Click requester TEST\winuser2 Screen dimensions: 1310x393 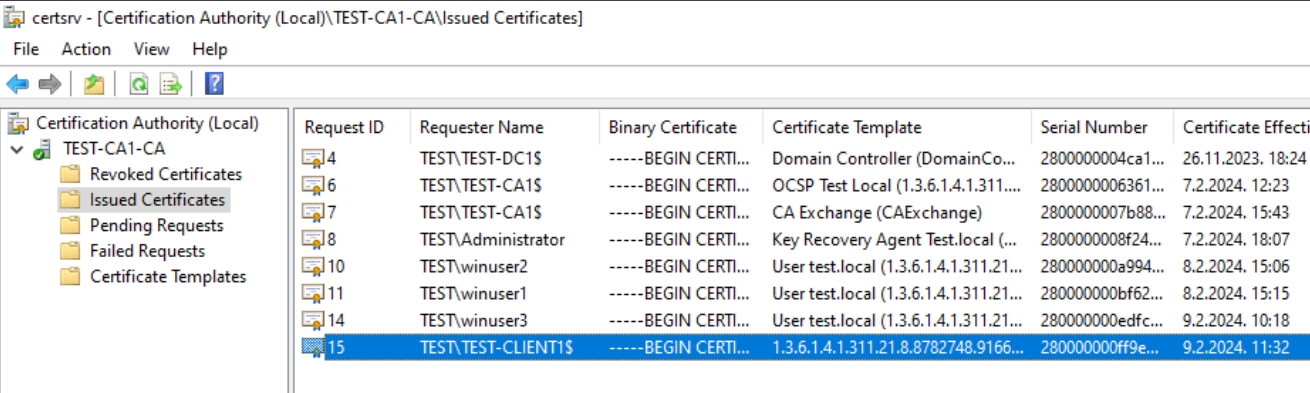coord(473,266)
